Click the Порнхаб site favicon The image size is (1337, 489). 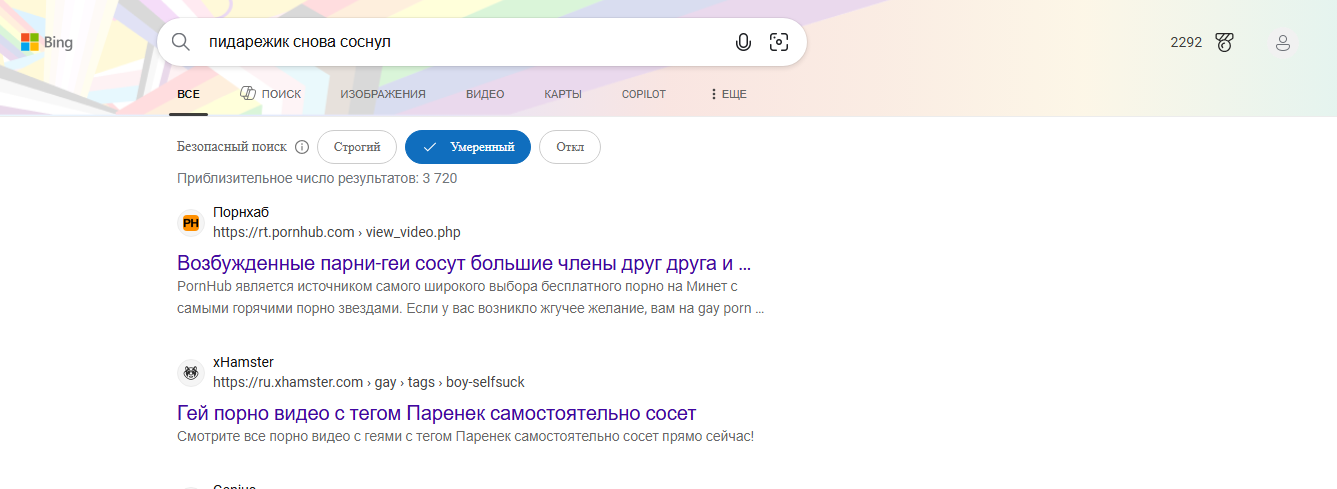191,223
